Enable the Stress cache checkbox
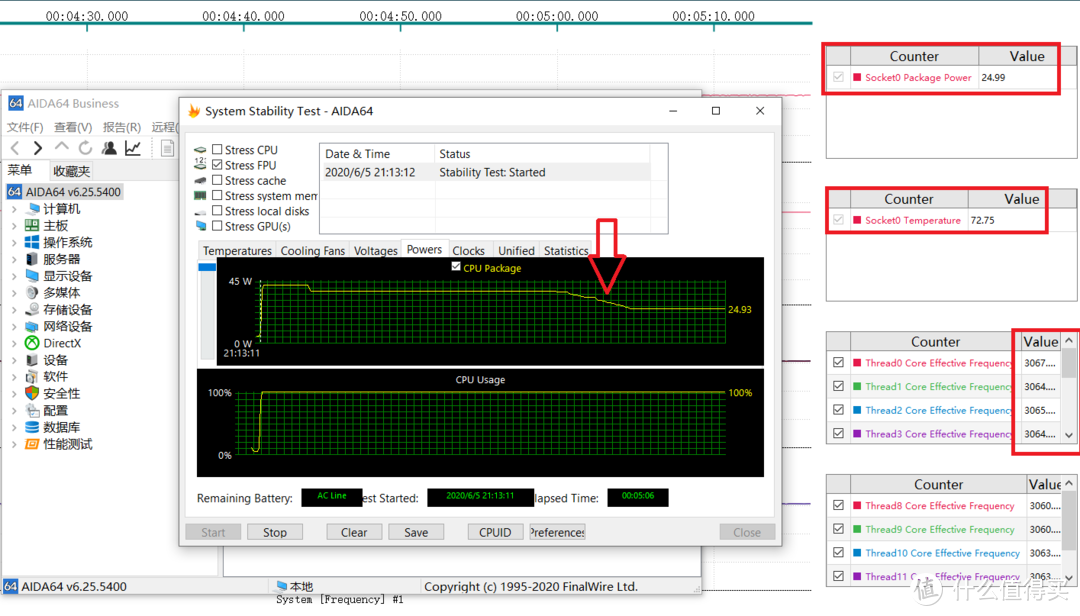This screenshot has width=1080, height=616. (x=217, y=180)
